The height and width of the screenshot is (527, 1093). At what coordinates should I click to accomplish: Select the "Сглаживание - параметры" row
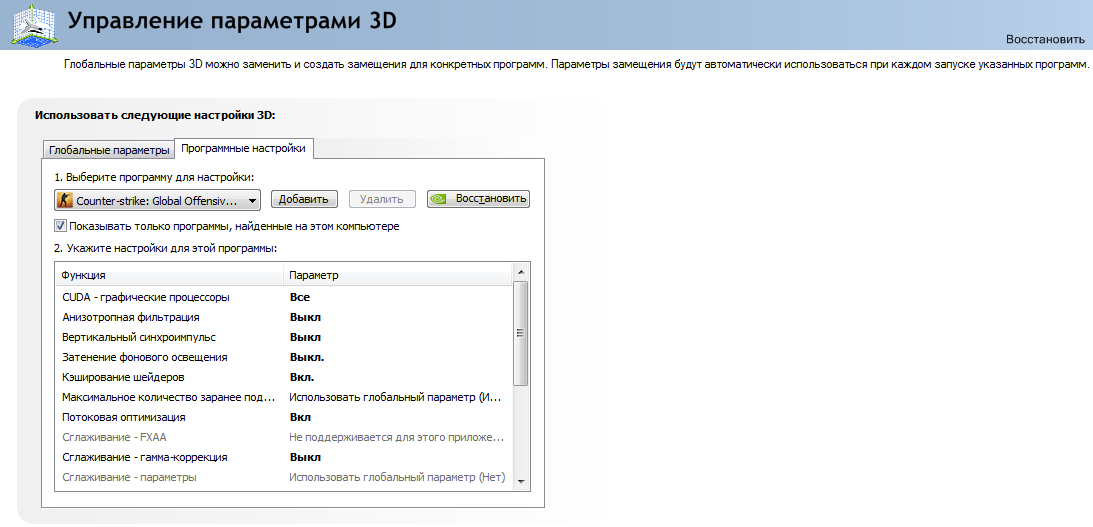(x=284, y=478)
